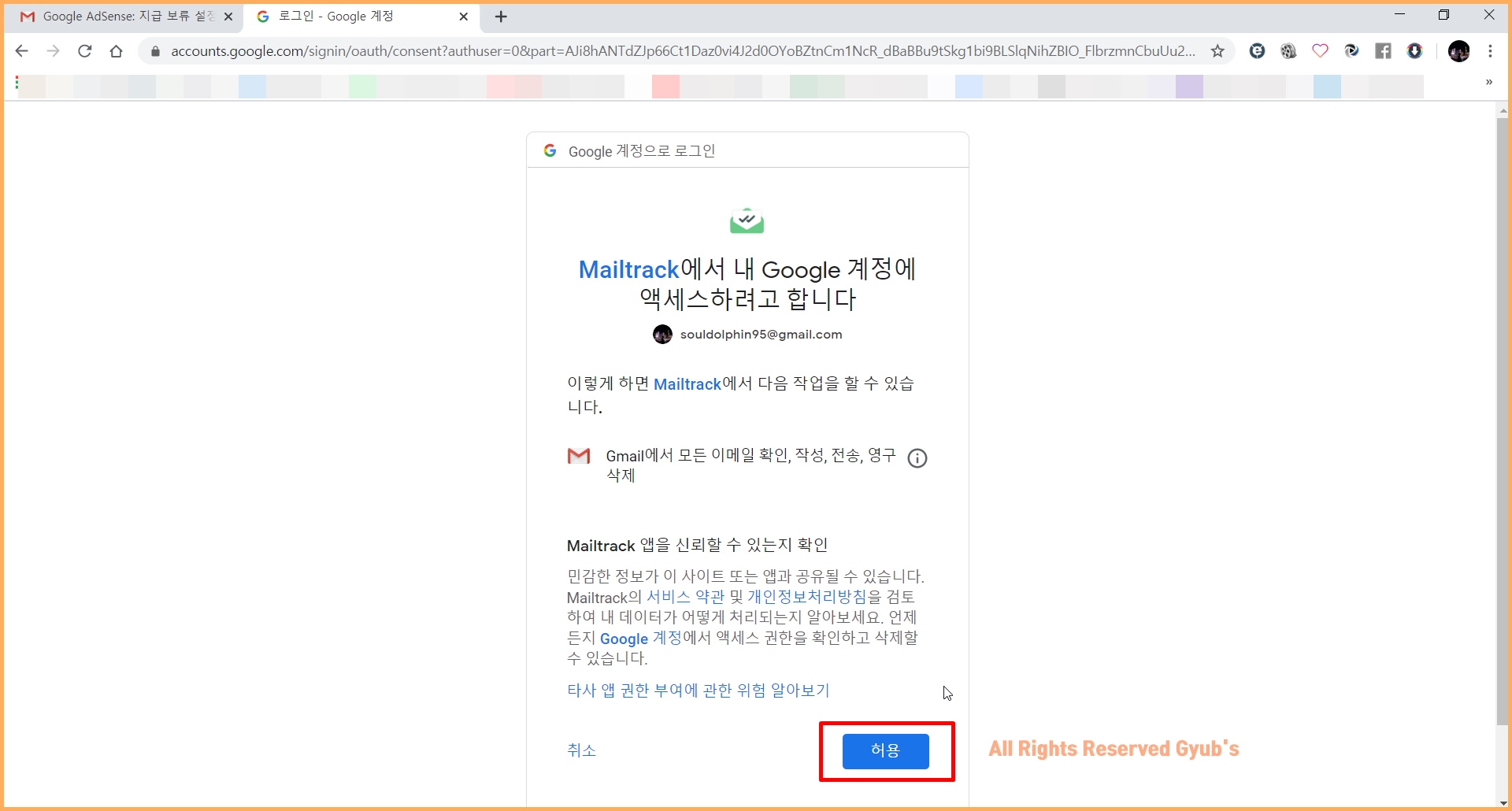Click the 허용 allow button
Viewport: 1512px width, 811px height.
click(x=886, y=751)
